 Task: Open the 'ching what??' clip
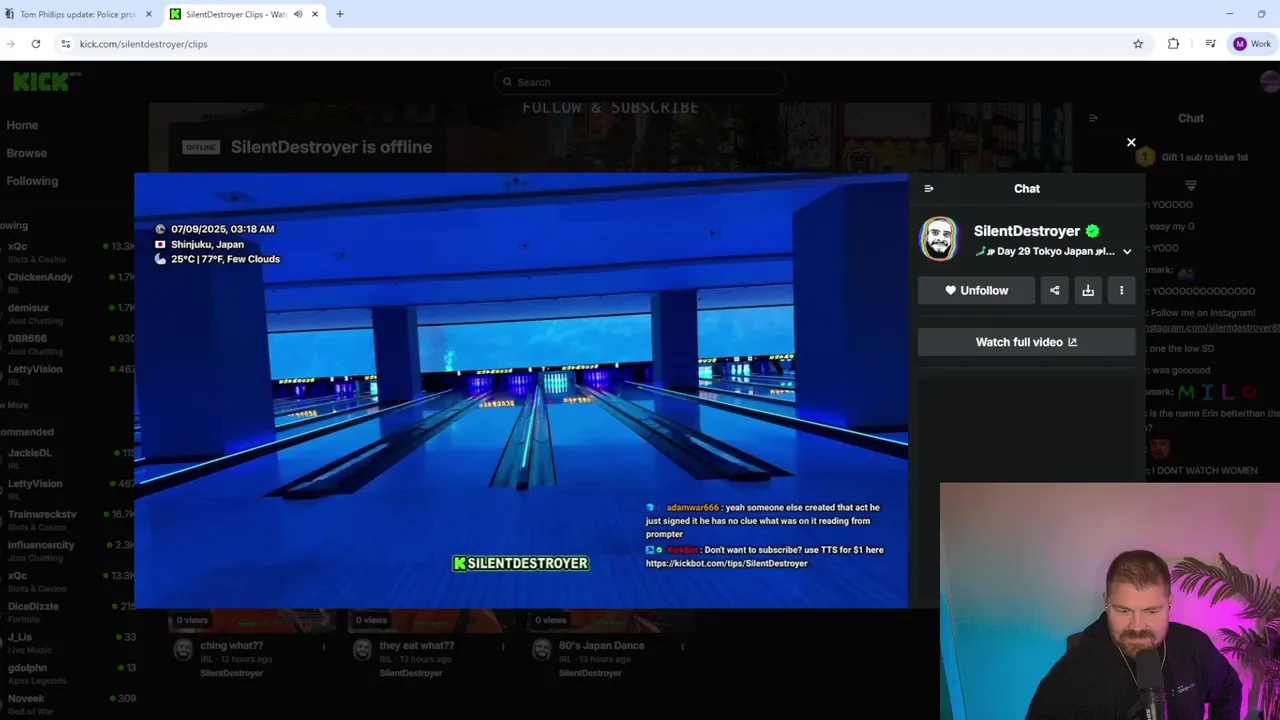[232, 646]
